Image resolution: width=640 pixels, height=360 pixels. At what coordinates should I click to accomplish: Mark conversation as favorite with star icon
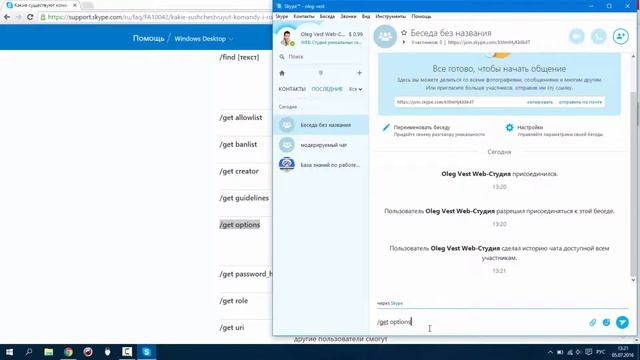point(404,33)
